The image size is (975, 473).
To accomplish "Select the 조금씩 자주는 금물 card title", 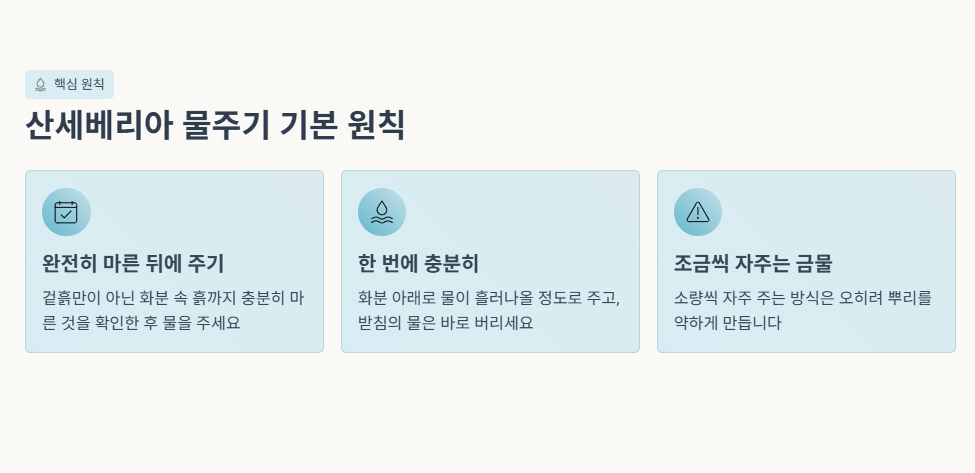I will (753, 264).
